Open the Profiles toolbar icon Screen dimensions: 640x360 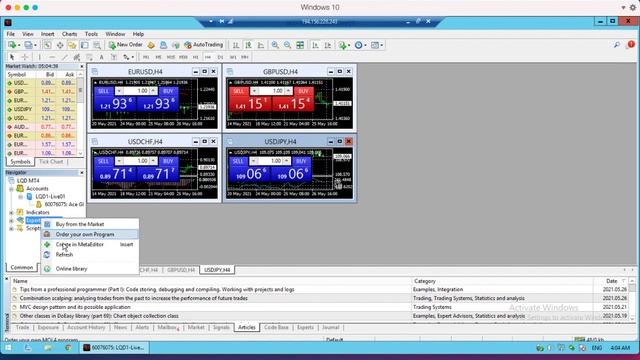(x=28, y=45)
